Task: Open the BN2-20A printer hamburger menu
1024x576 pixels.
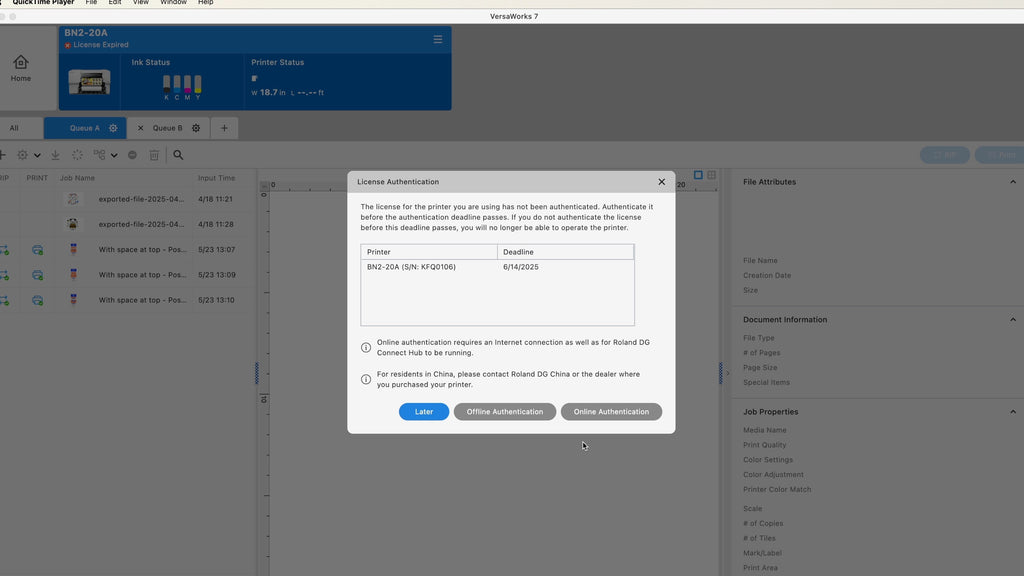Action: click(438, 39)
